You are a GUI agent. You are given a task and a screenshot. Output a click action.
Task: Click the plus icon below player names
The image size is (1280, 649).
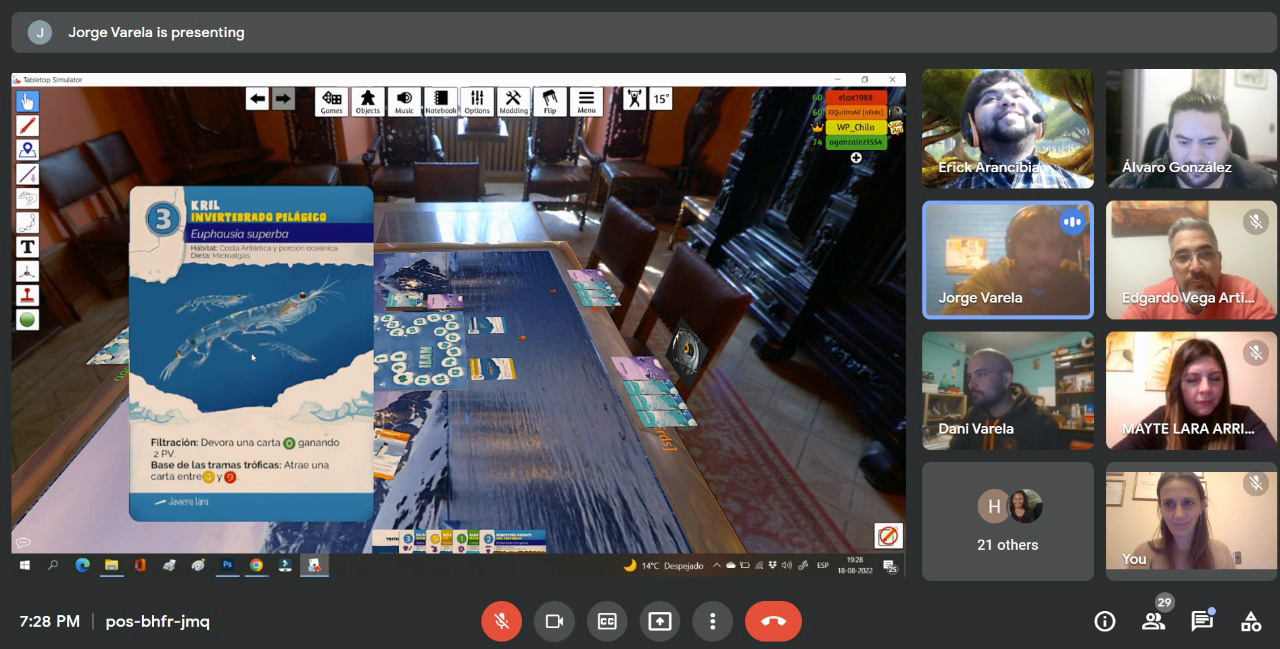(856, 158)
